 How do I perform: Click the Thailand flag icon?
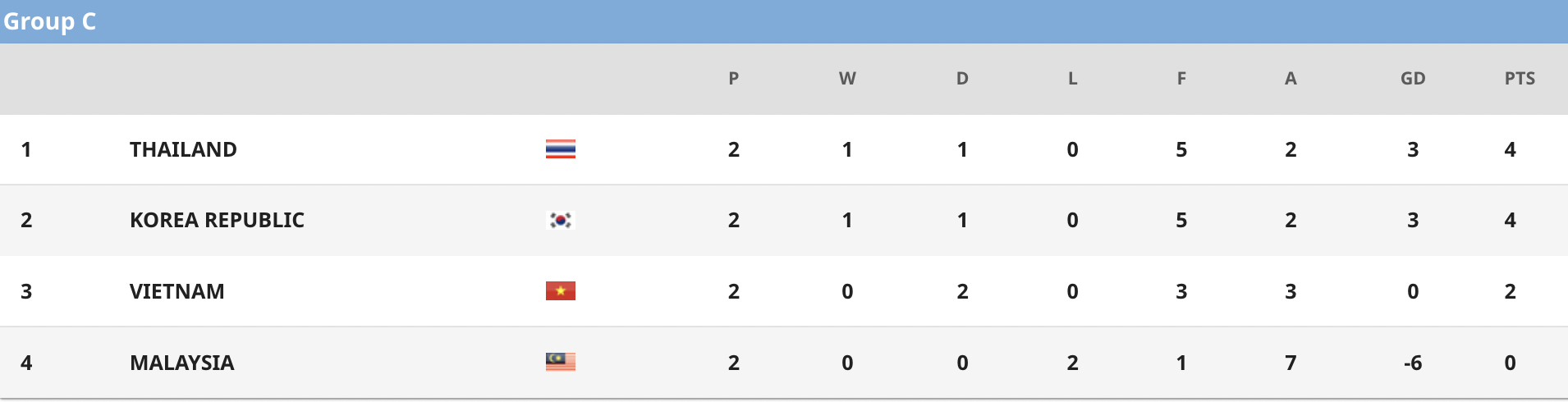[561, 149]
